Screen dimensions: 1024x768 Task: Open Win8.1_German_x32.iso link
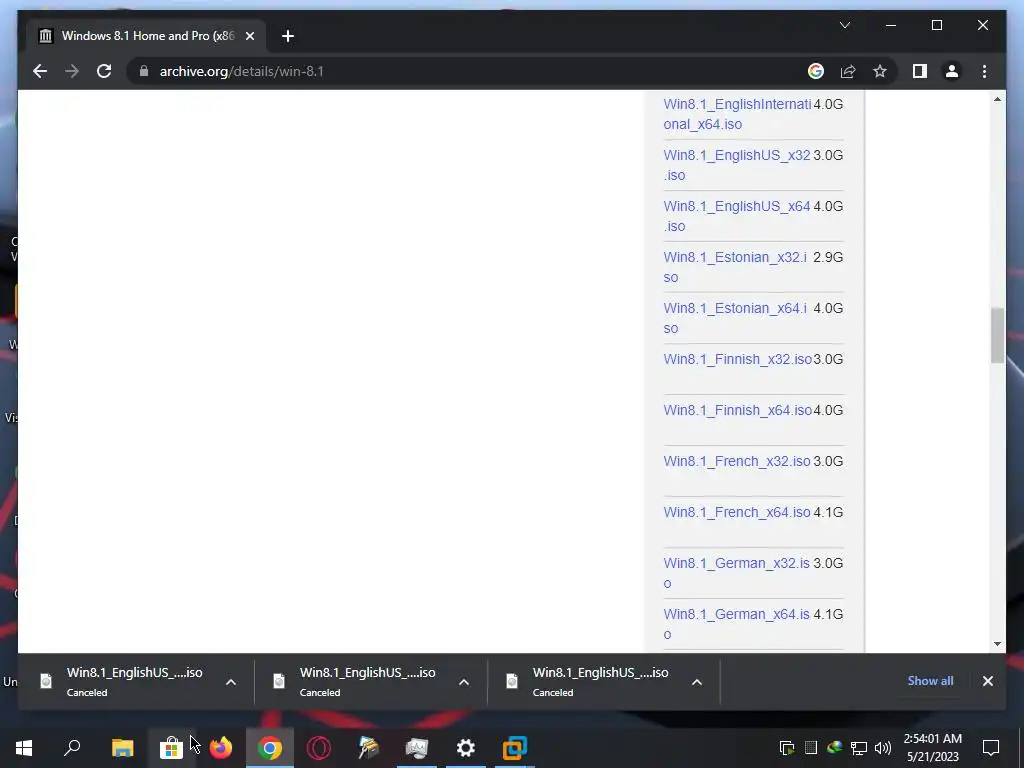736,573
